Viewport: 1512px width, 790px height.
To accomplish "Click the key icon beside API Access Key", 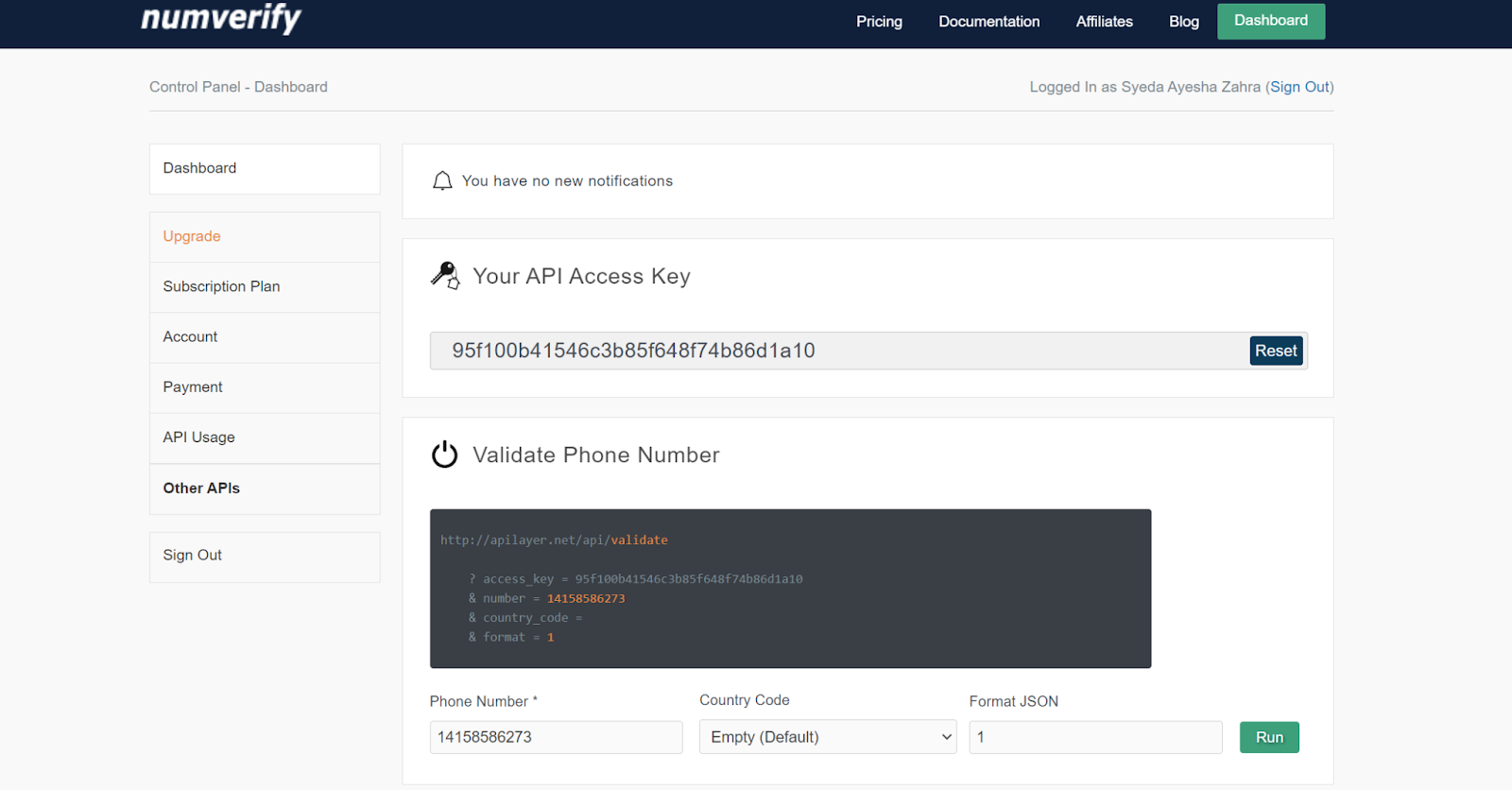I will pyautogui.click(x=445, y=275).
